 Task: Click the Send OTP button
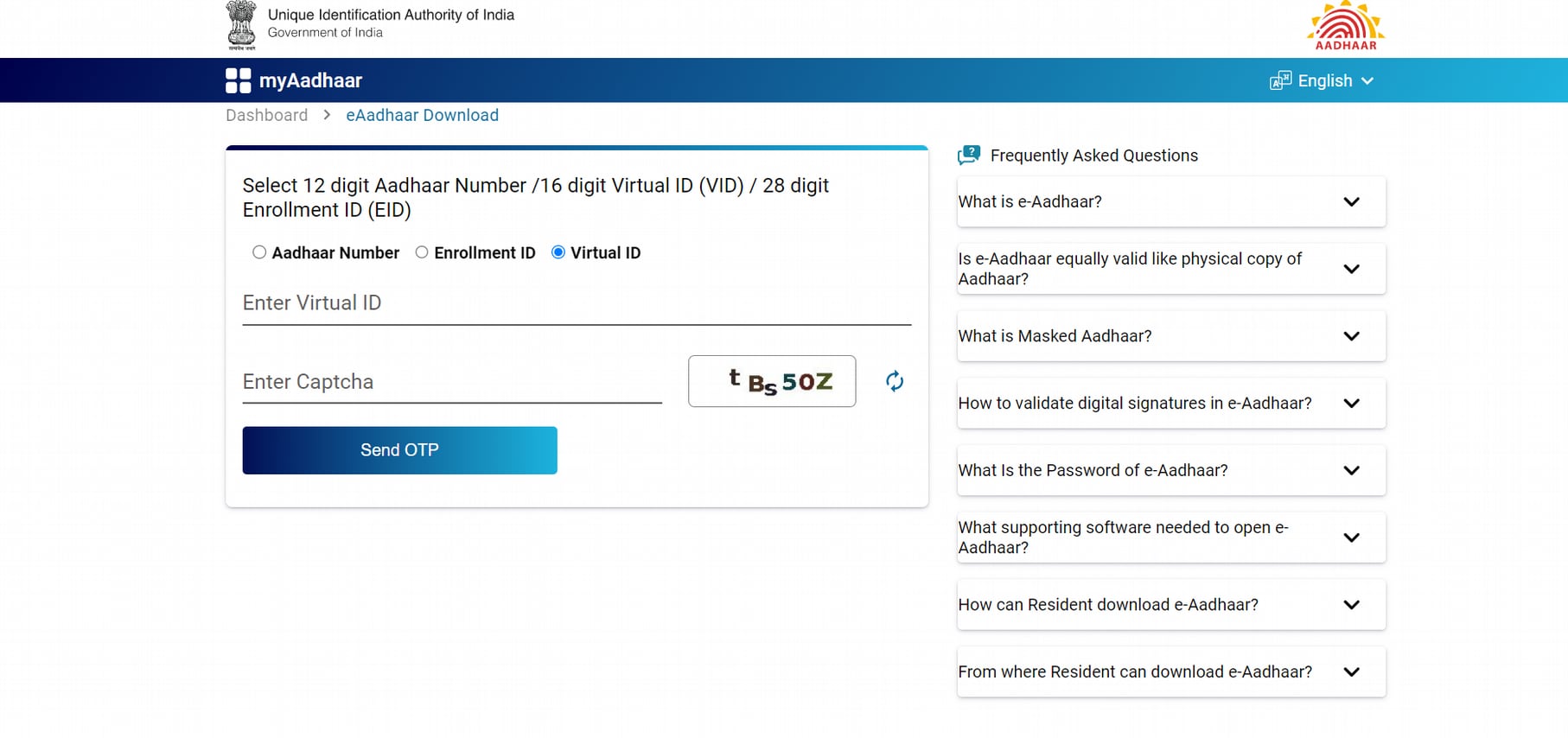[x=399, y=450]
